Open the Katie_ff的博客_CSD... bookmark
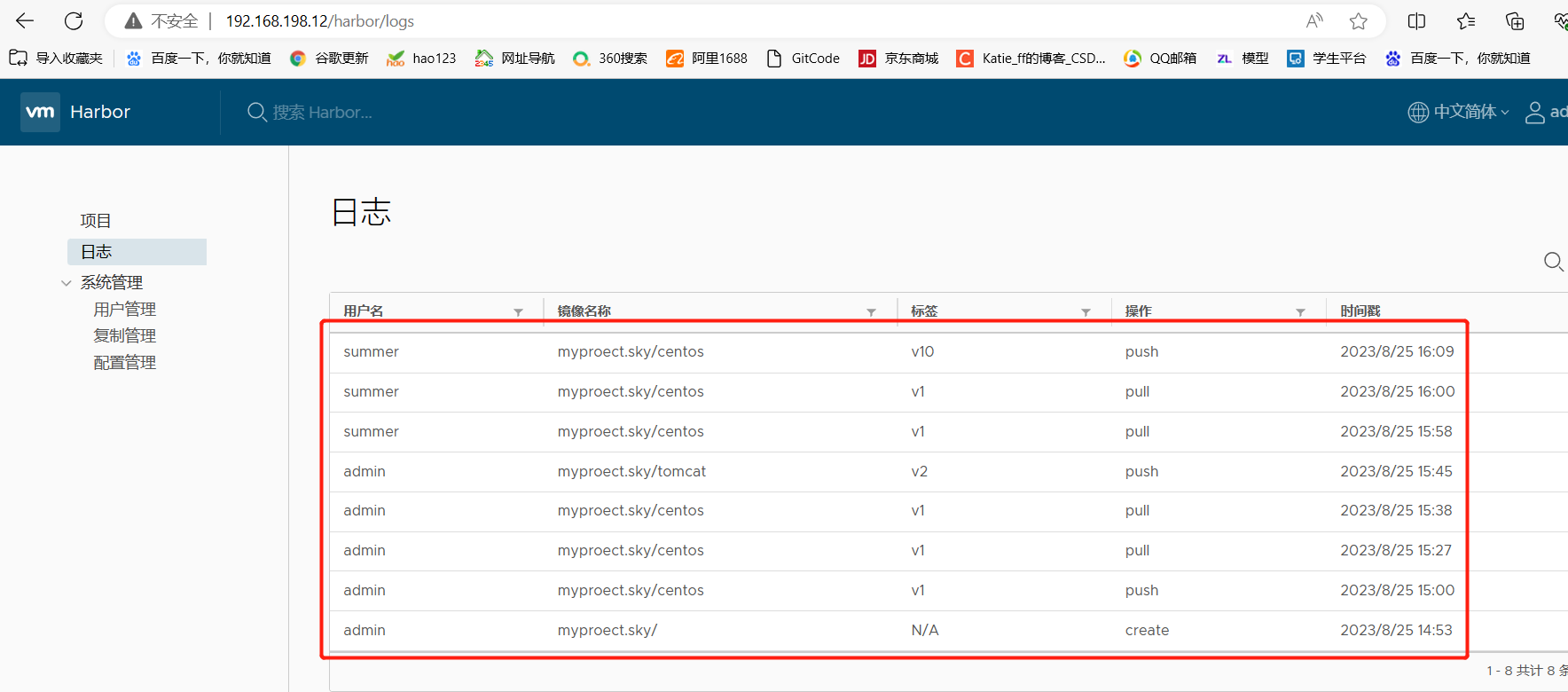1568x692 pixels. pos(1031,58)
